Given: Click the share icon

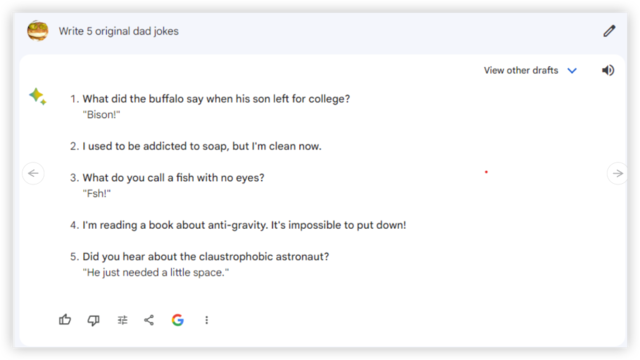Looking at the screenshot, I should [149, 320].
